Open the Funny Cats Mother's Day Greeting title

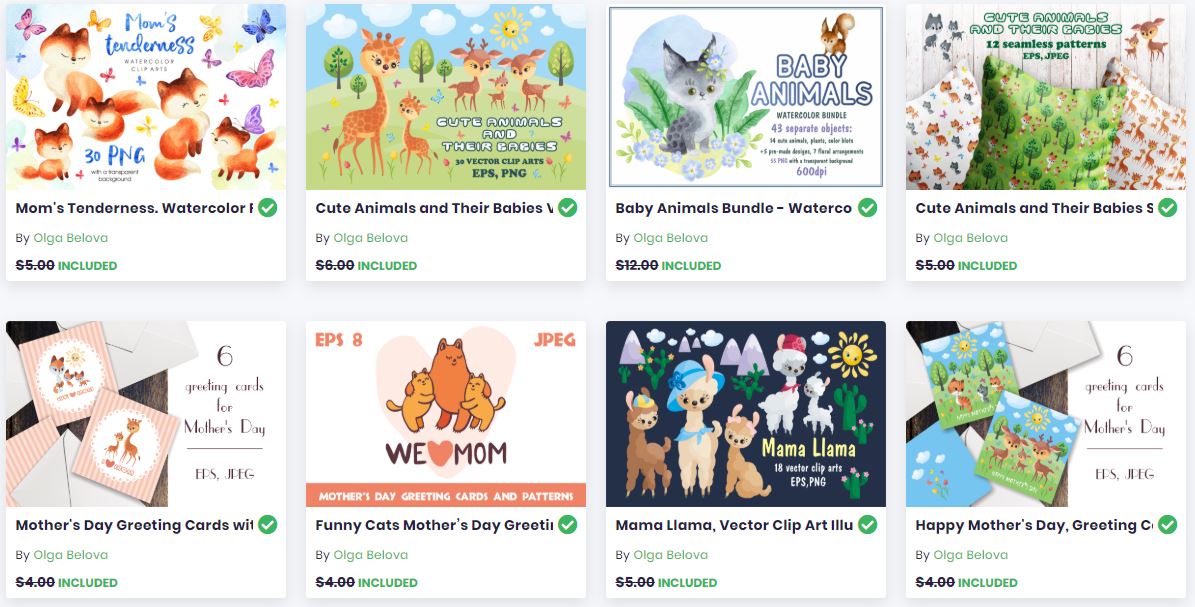434,525
